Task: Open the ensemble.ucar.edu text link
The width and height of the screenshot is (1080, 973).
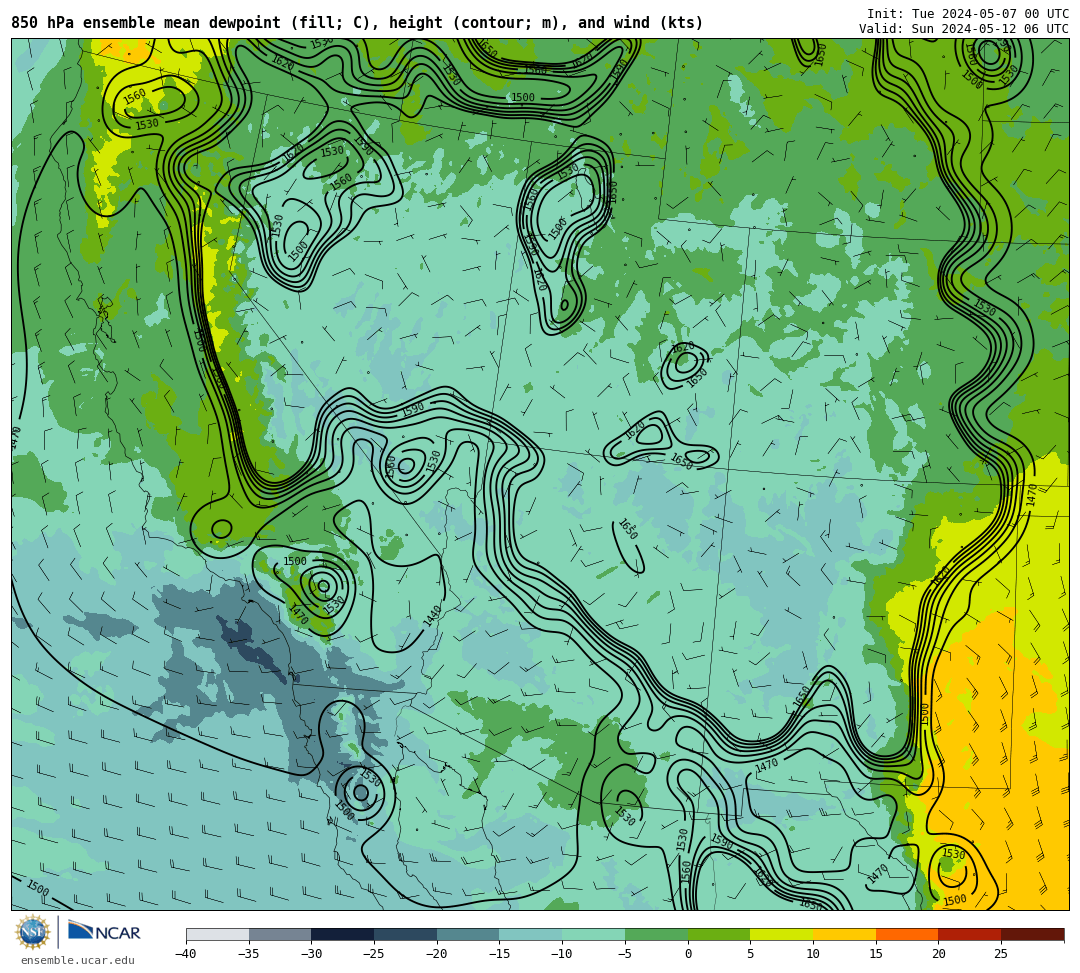Action: (78, 960)
